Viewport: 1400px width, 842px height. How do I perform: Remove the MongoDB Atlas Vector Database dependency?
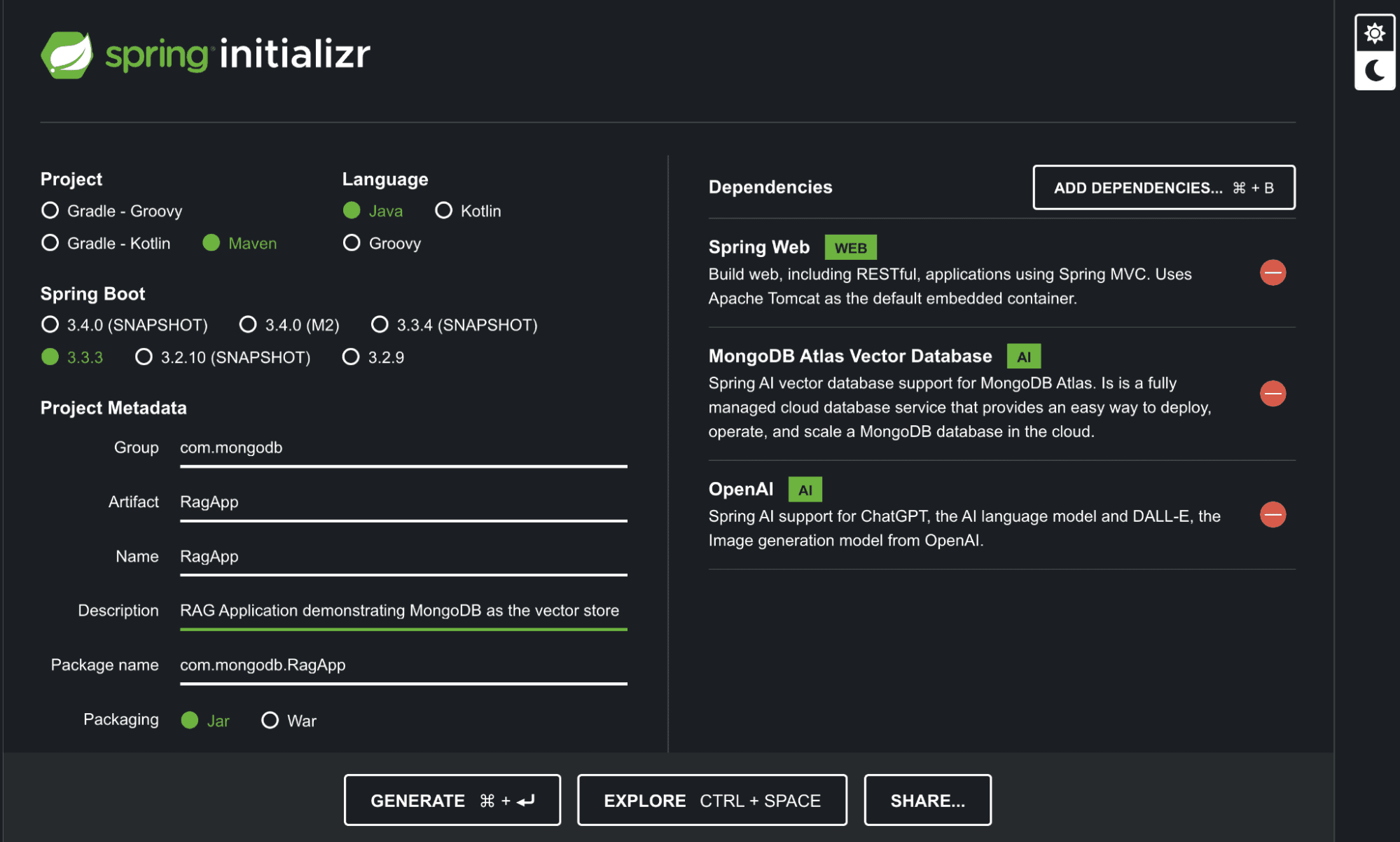tap(1272, 393)
